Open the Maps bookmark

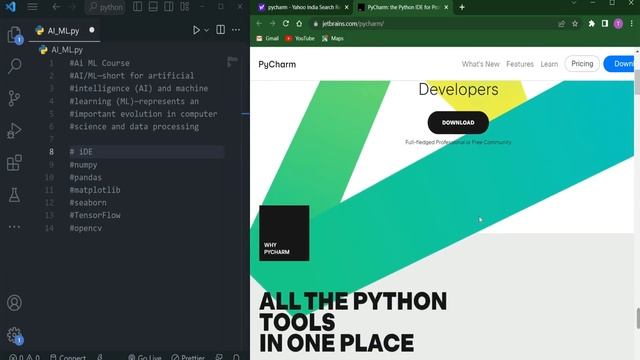pos(333,38)
